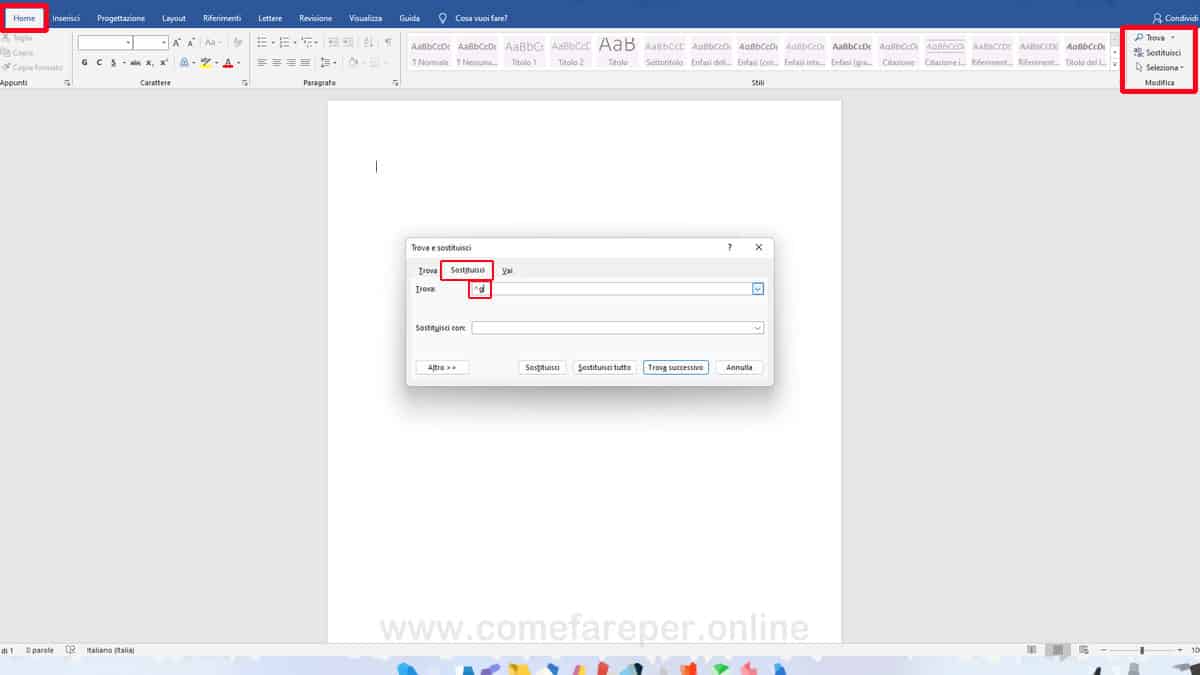Screen dimensions: 1200x675
Task: Switch to the Inserisci ribbon tab
Action: (x=65, y=17)
